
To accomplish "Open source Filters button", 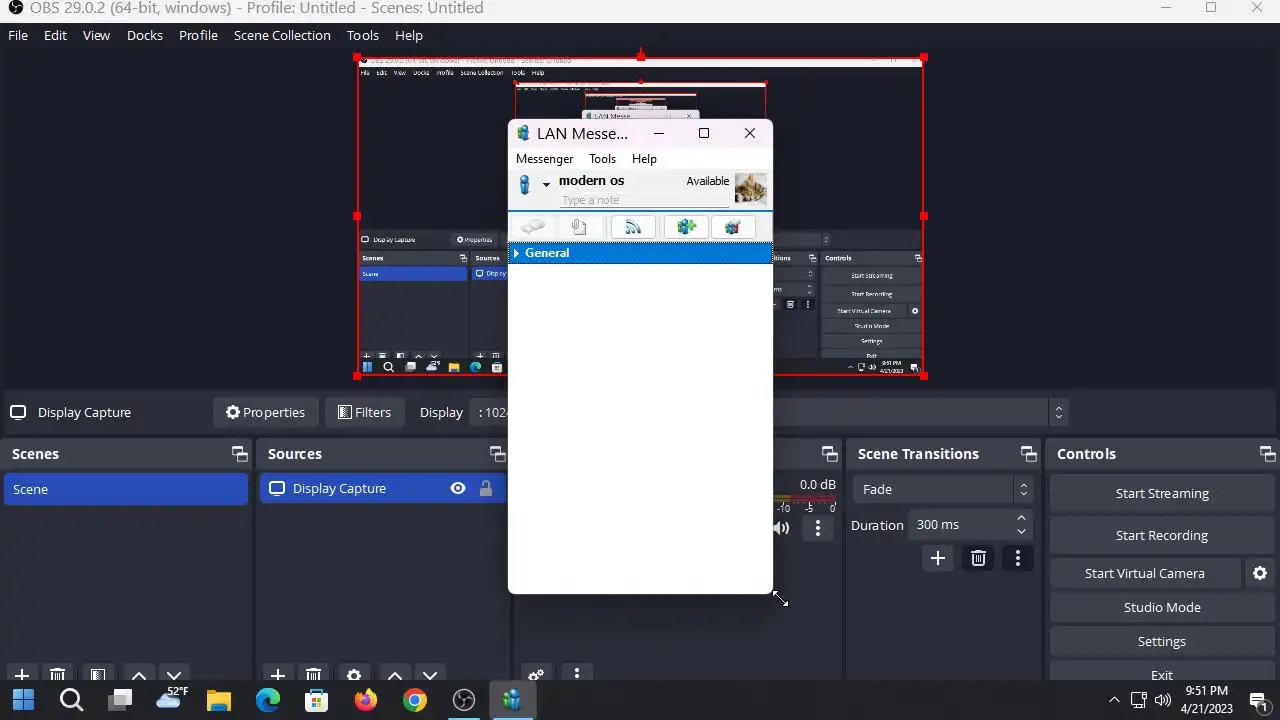I will point(364,412).
